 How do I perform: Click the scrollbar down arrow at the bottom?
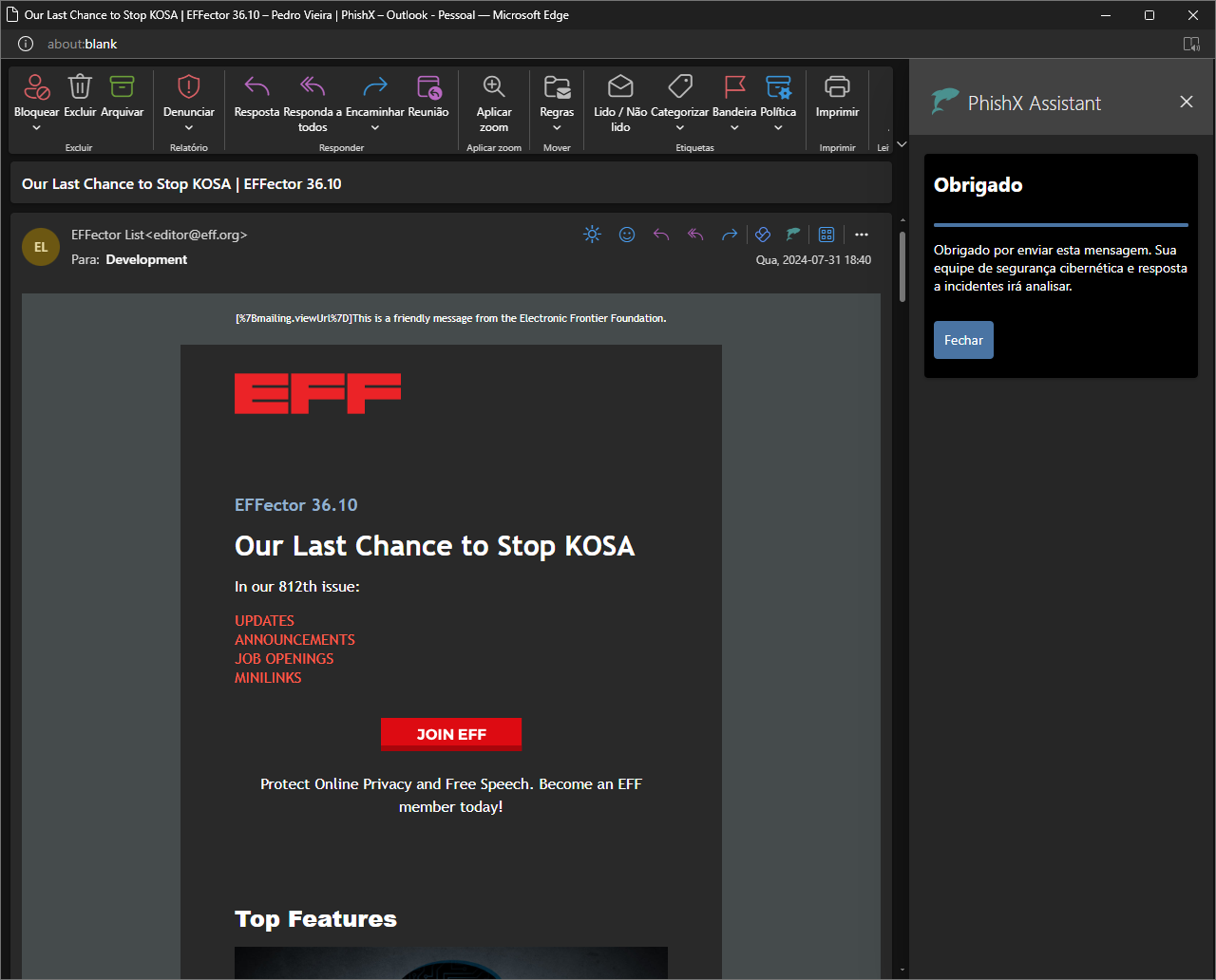[902, 970]
